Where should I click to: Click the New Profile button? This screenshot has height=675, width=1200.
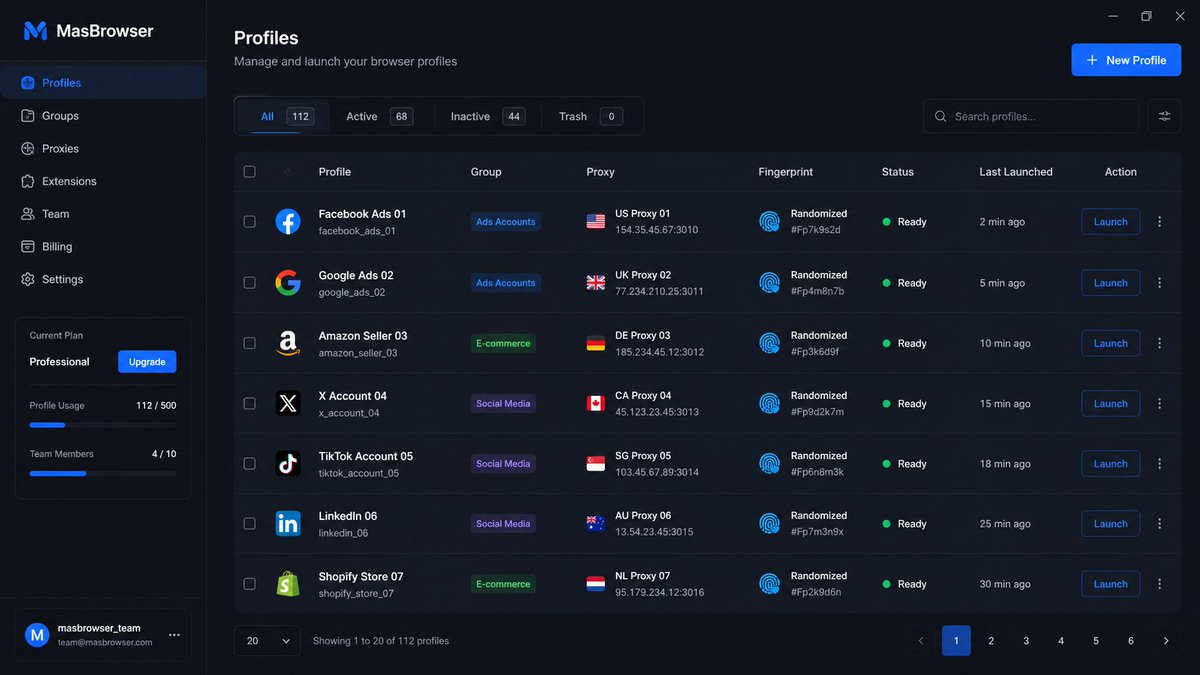click(x=1126, y=60)
